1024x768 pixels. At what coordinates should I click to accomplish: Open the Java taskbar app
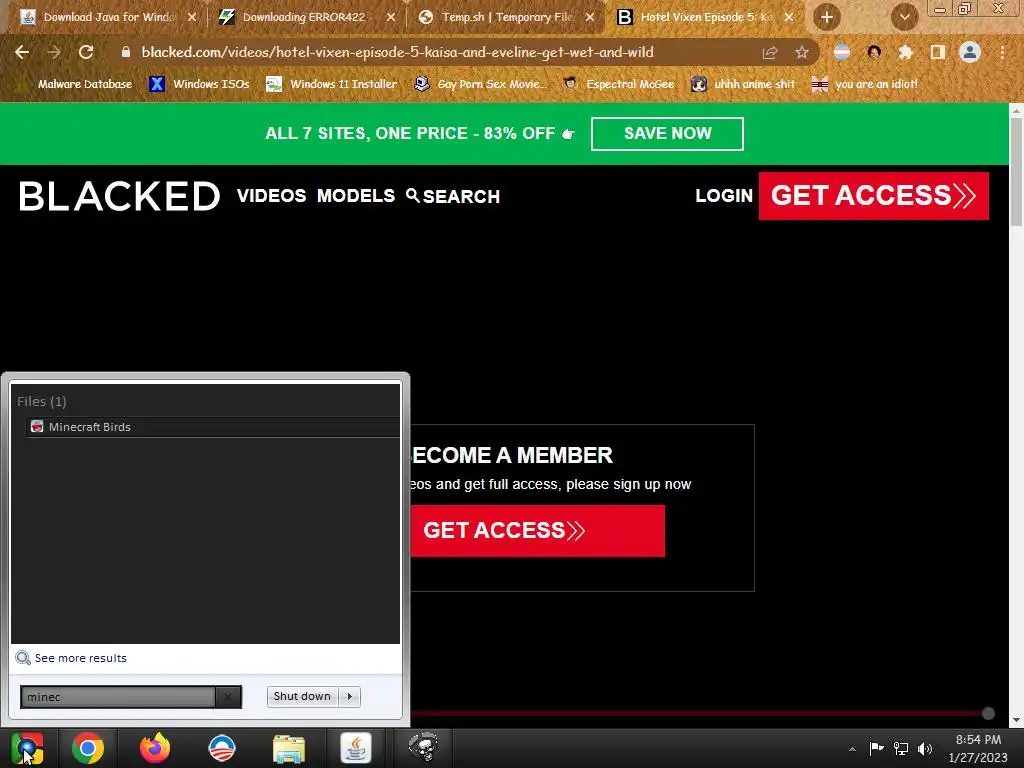356,748
